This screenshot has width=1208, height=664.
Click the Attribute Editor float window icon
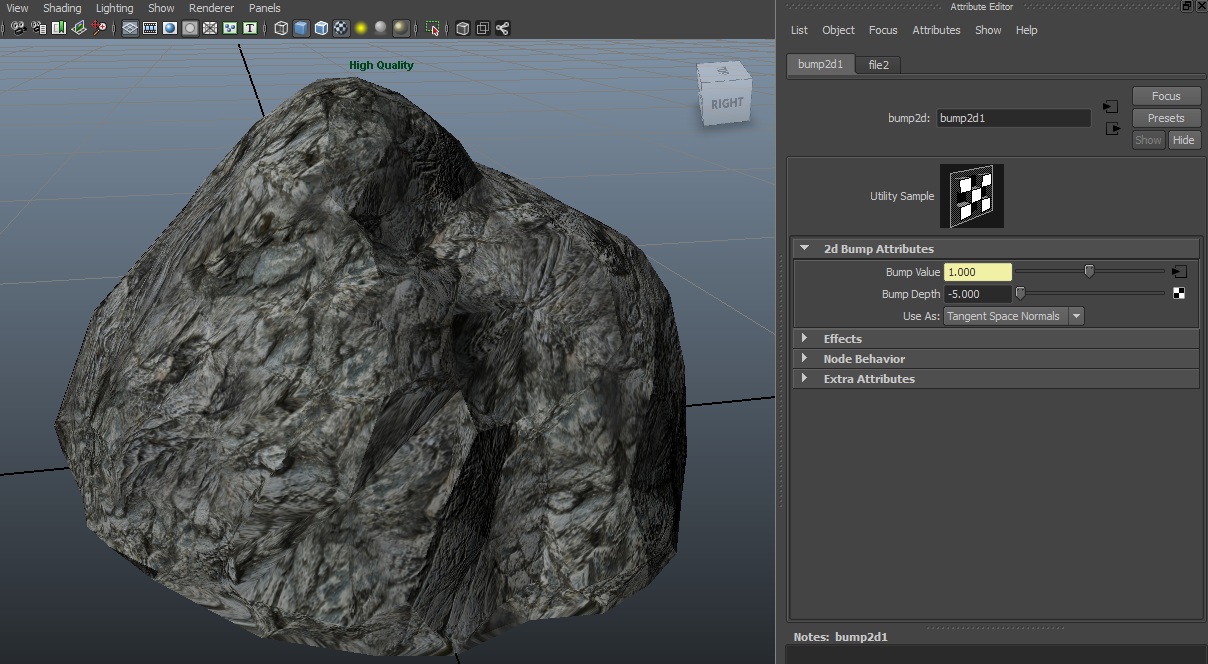click(x=1186, y=6)
